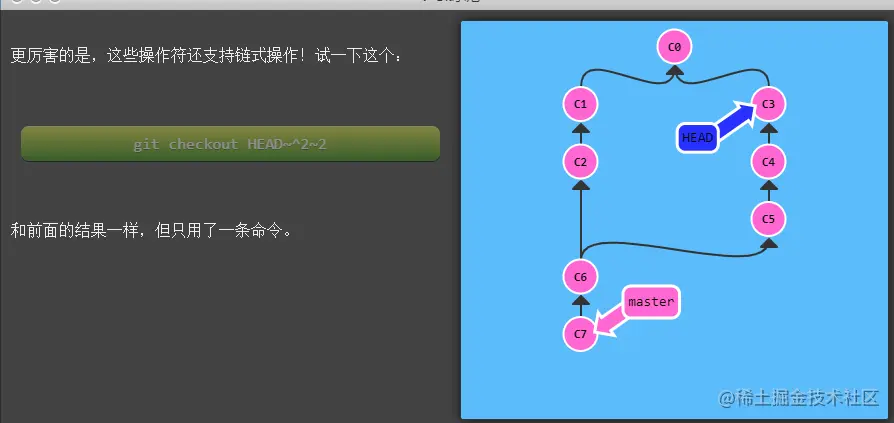The width and height of the screenshot is (894, 423).
Task: Select the C7 commit node
Action: coord(580,335)
